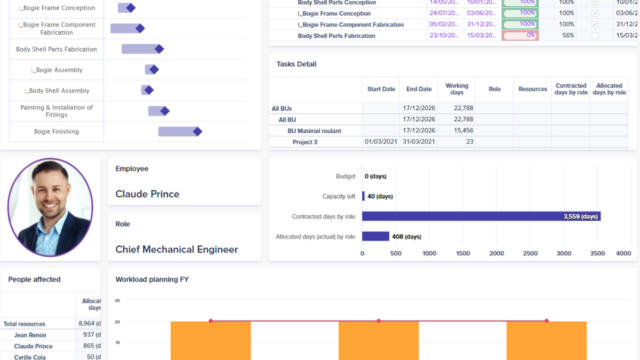This screenshot has width=640, height=360.
Task: Select the Body Shell Parts Fabrication table row name
Action: point(336,36)
